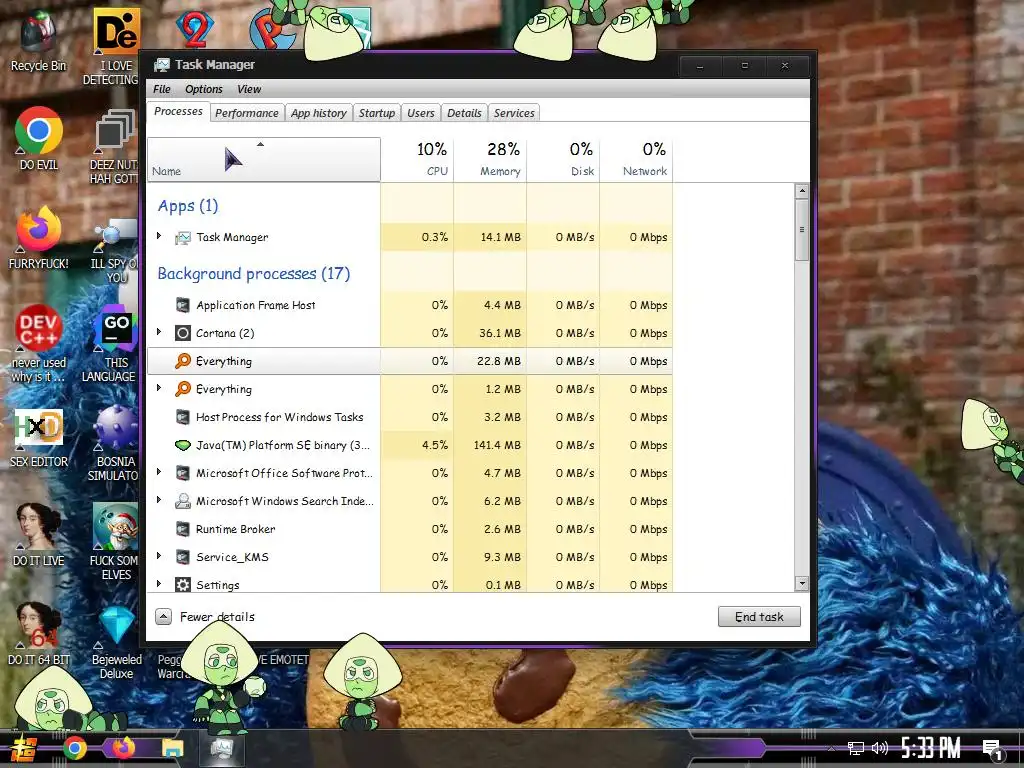Open File Explorer from the taskbar

173,748
